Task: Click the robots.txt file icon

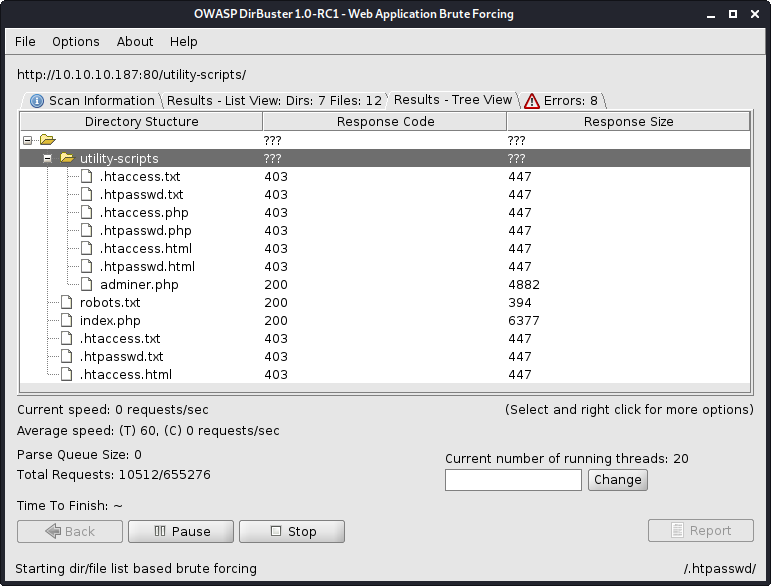Action: pyautogui.click(x=67, y=303)
